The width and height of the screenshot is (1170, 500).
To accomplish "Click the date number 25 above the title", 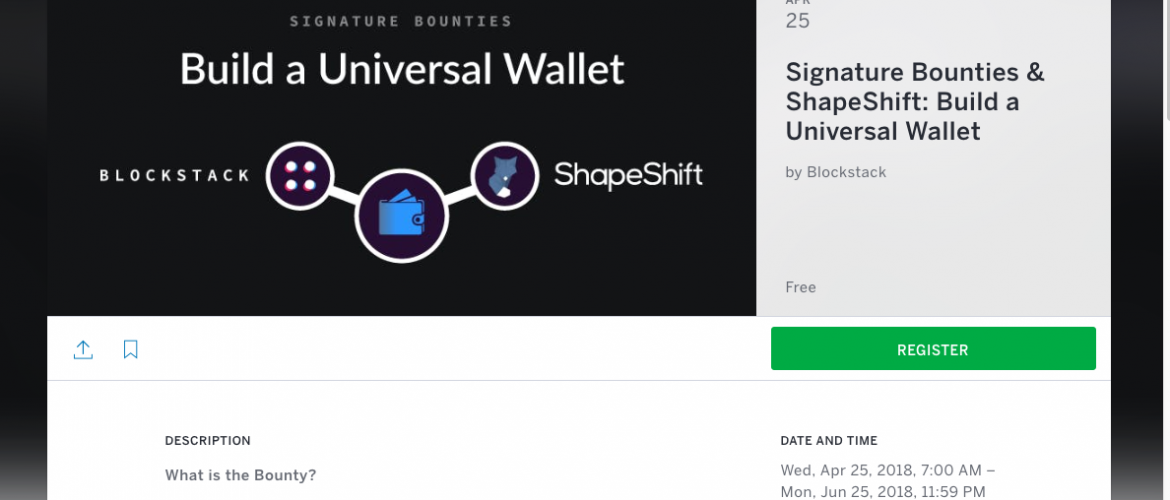I will point(797,21).
